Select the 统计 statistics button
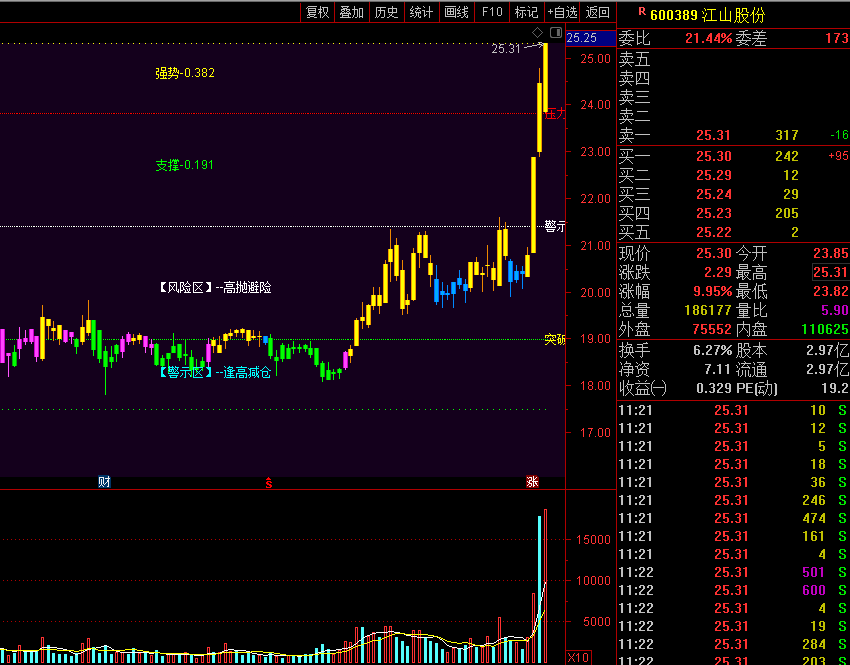The image size is (850, 665). tap(421, 12)
